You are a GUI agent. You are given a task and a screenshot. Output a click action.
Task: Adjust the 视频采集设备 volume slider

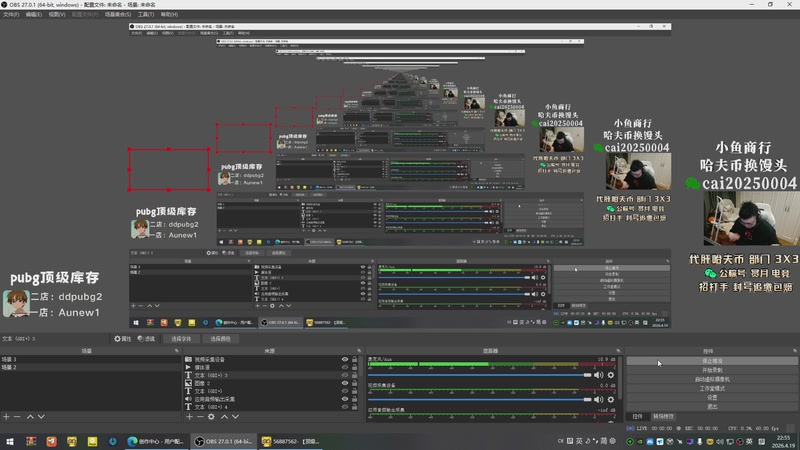[479, 399]
